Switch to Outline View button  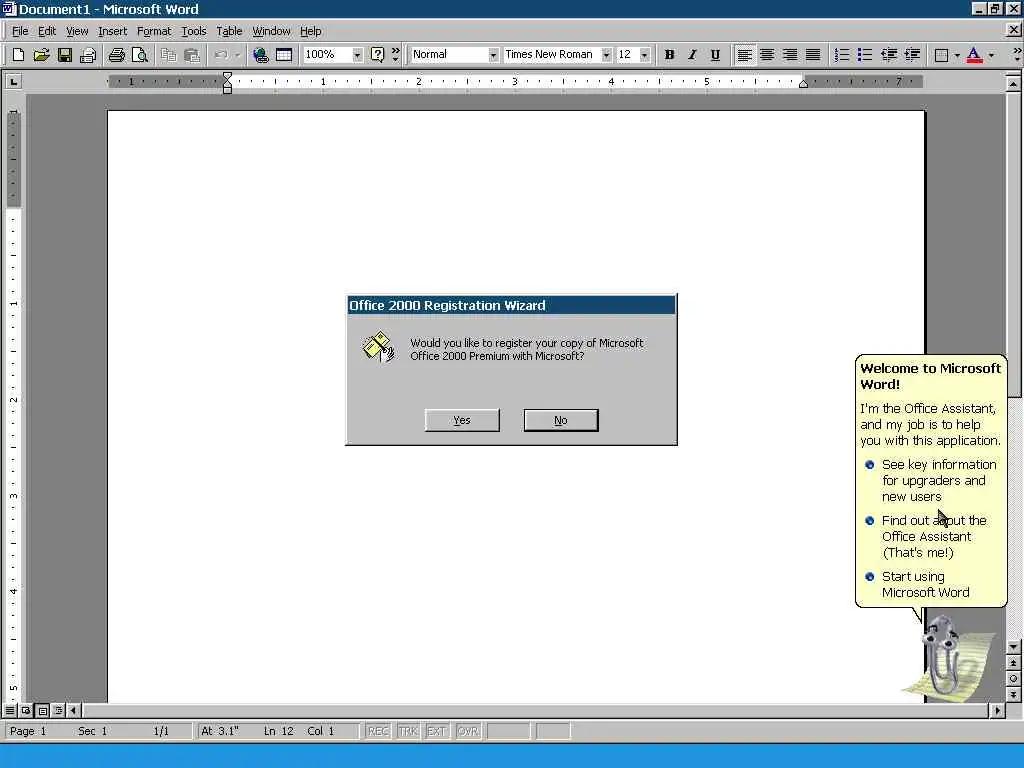click(x=59, y=710)
